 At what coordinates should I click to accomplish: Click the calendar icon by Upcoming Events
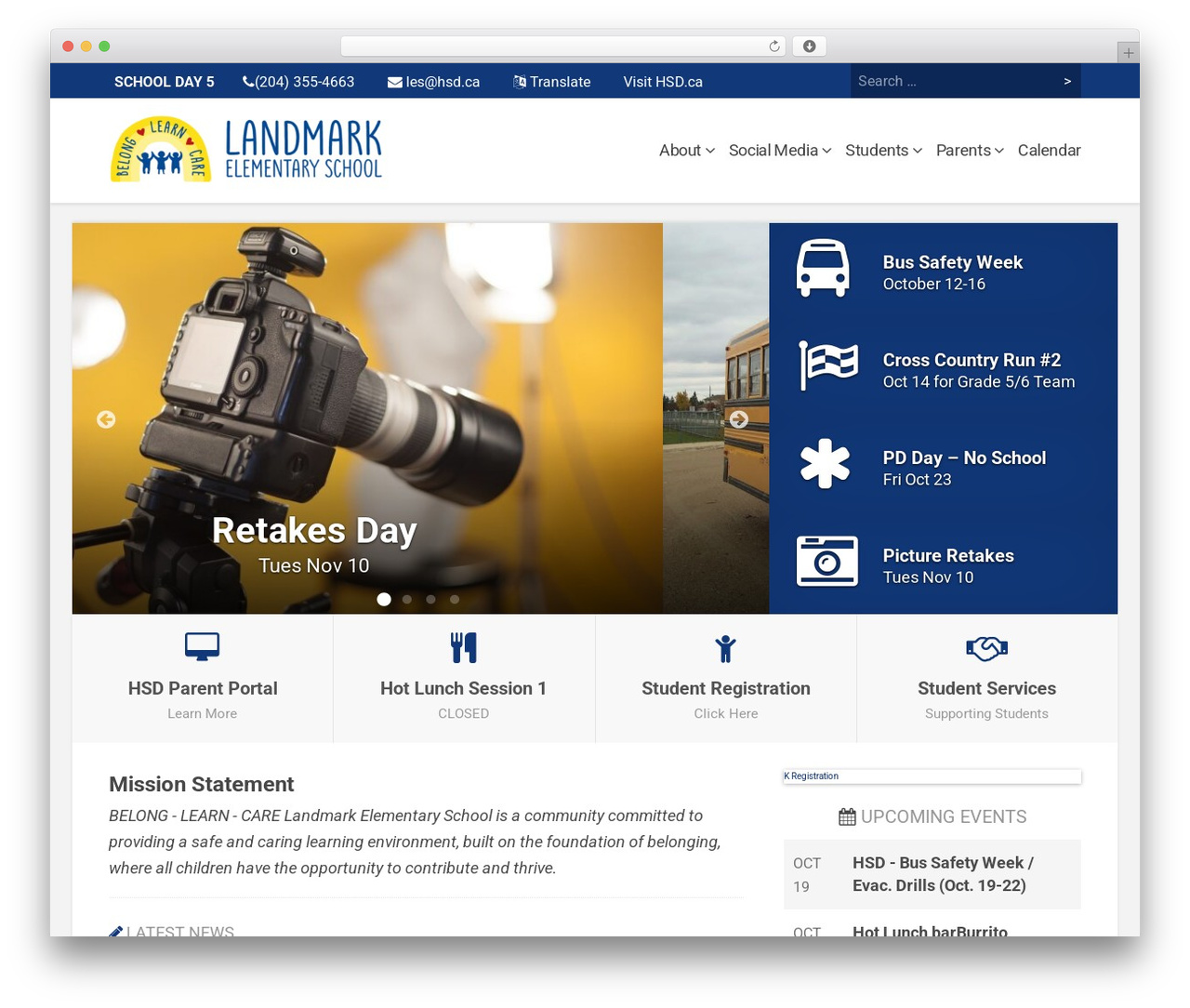(x=847, y=816)
